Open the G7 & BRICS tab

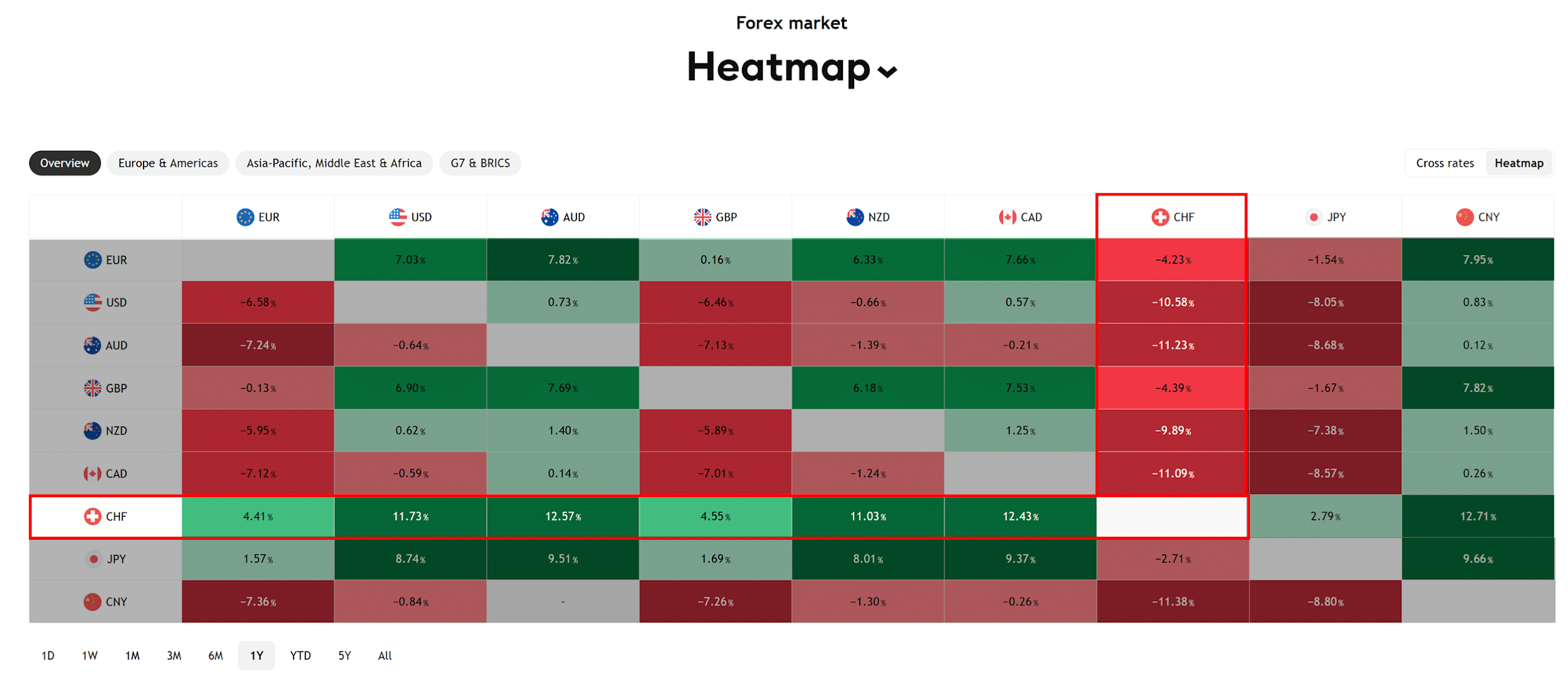480,163
